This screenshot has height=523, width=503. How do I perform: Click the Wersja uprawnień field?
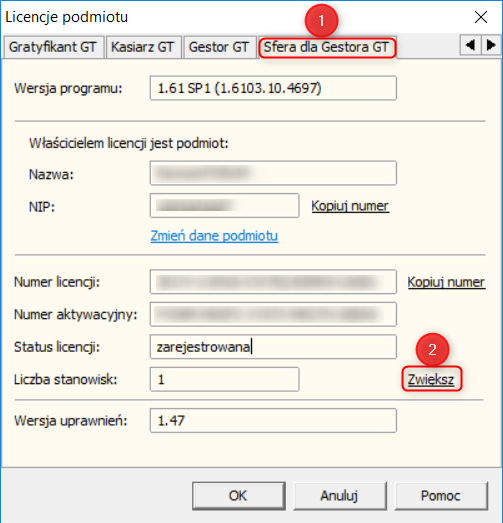point(273,421)
